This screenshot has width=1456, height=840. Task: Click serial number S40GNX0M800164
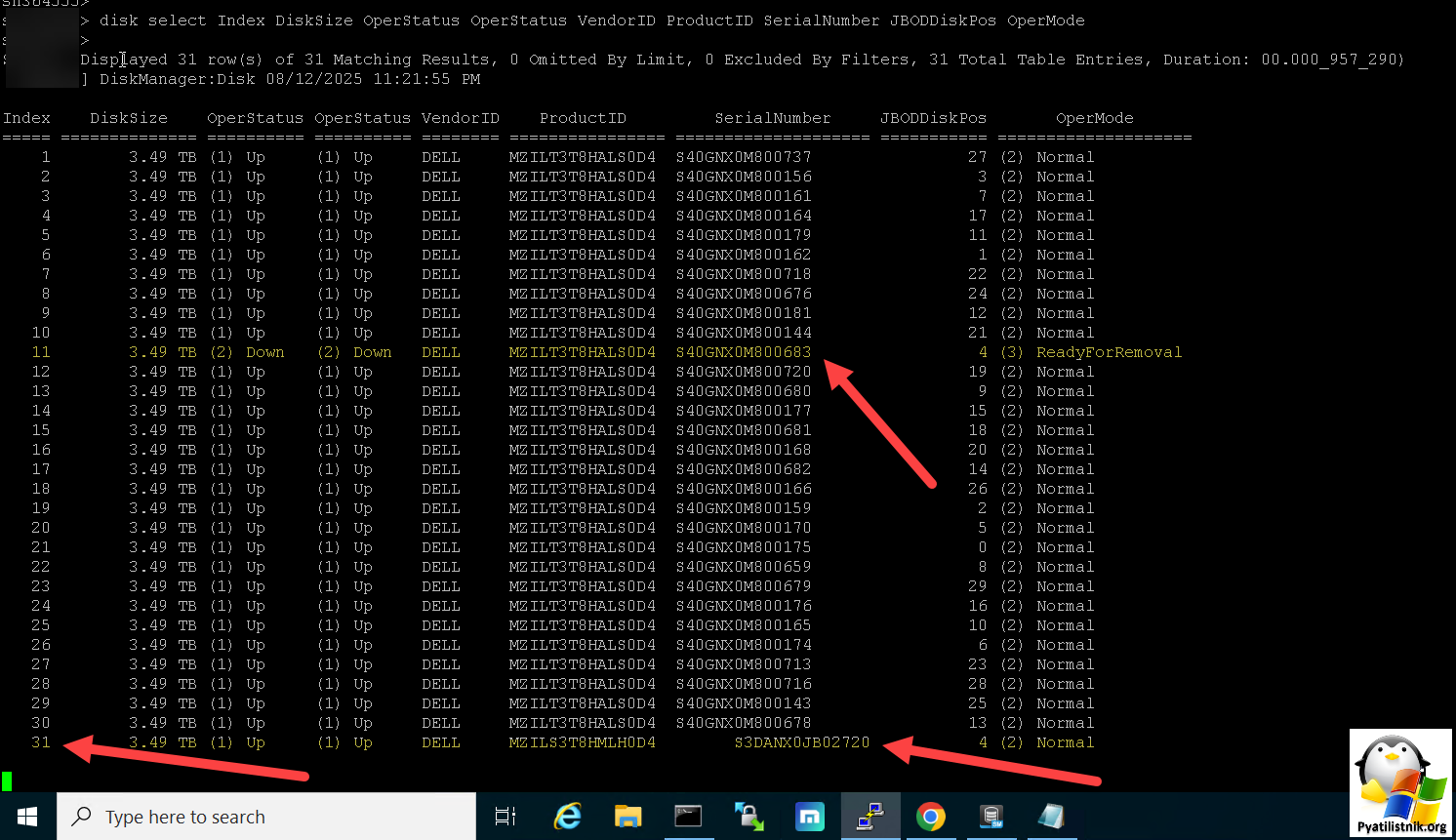[x=744, y=216]
